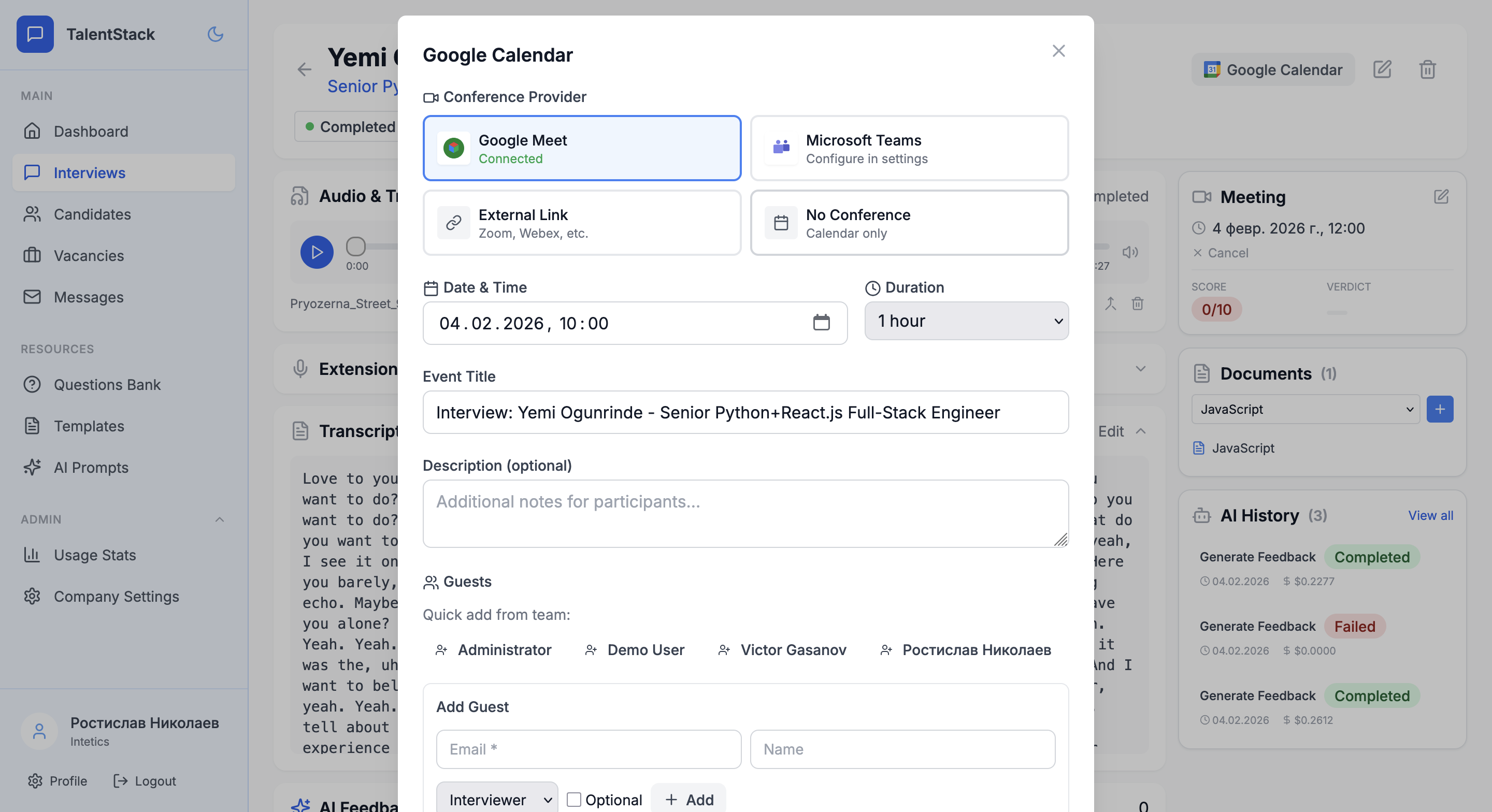Open Usage Stats from the sidebar
This screenshot has height=812, width=1492.
[x=96, y=554]
